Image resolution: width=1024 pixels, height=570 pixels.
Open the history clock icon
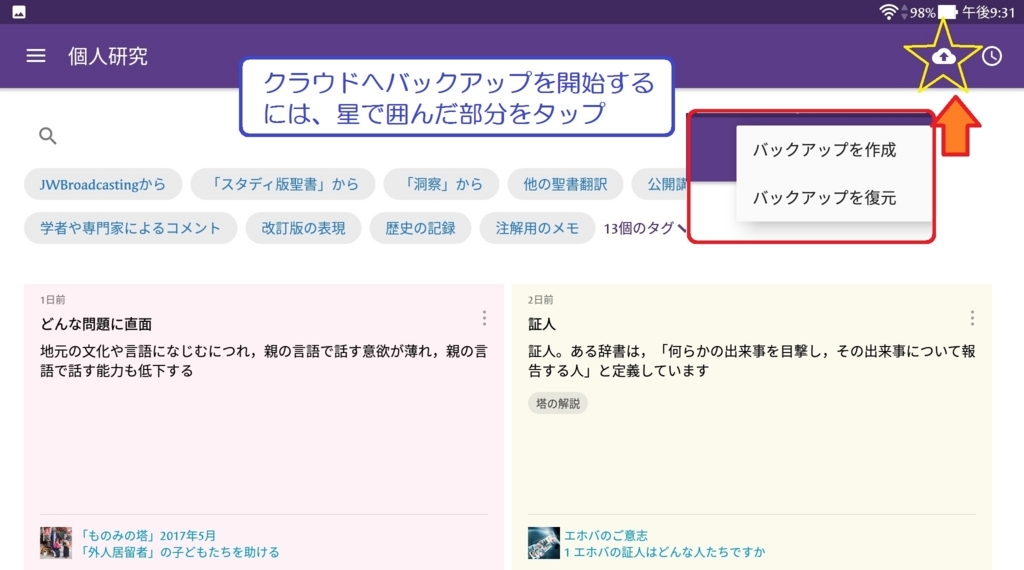pyautogui.click(x=992, y=56)
